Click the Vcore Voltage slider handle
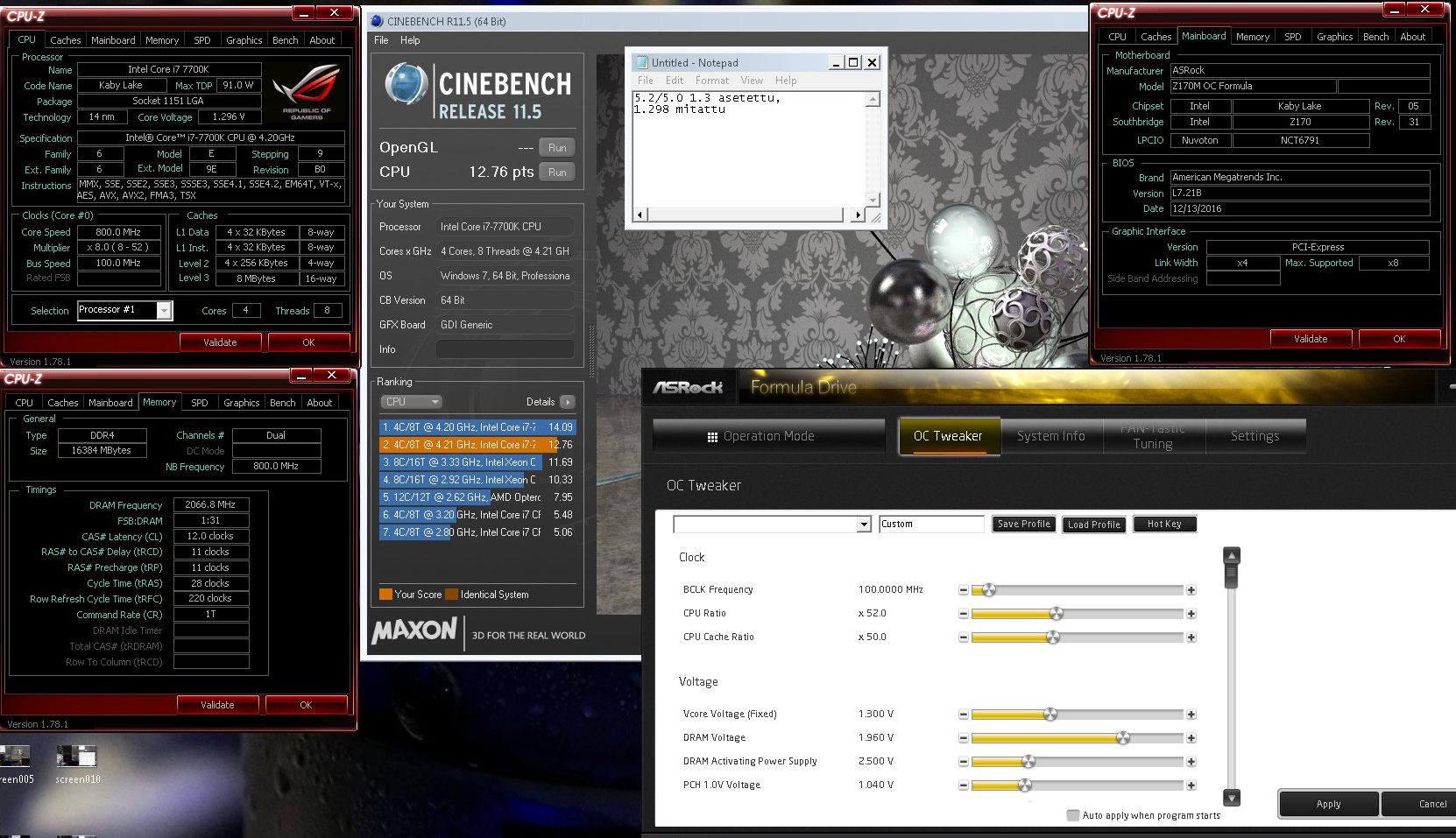Screen dimensions: 1456x838 pyautogui.click(x=1050, y=715)
